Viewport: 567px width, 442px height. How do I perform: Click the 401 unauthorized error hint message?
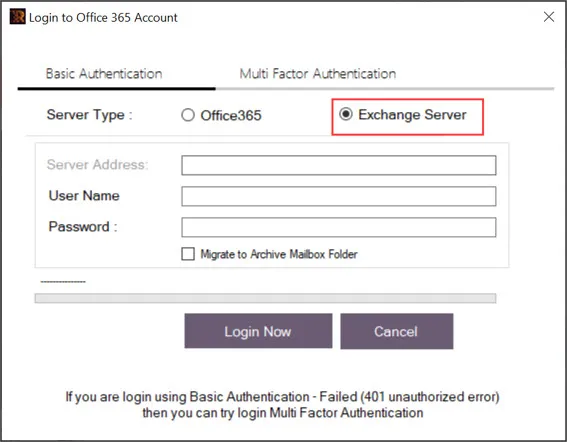(282, 405)
